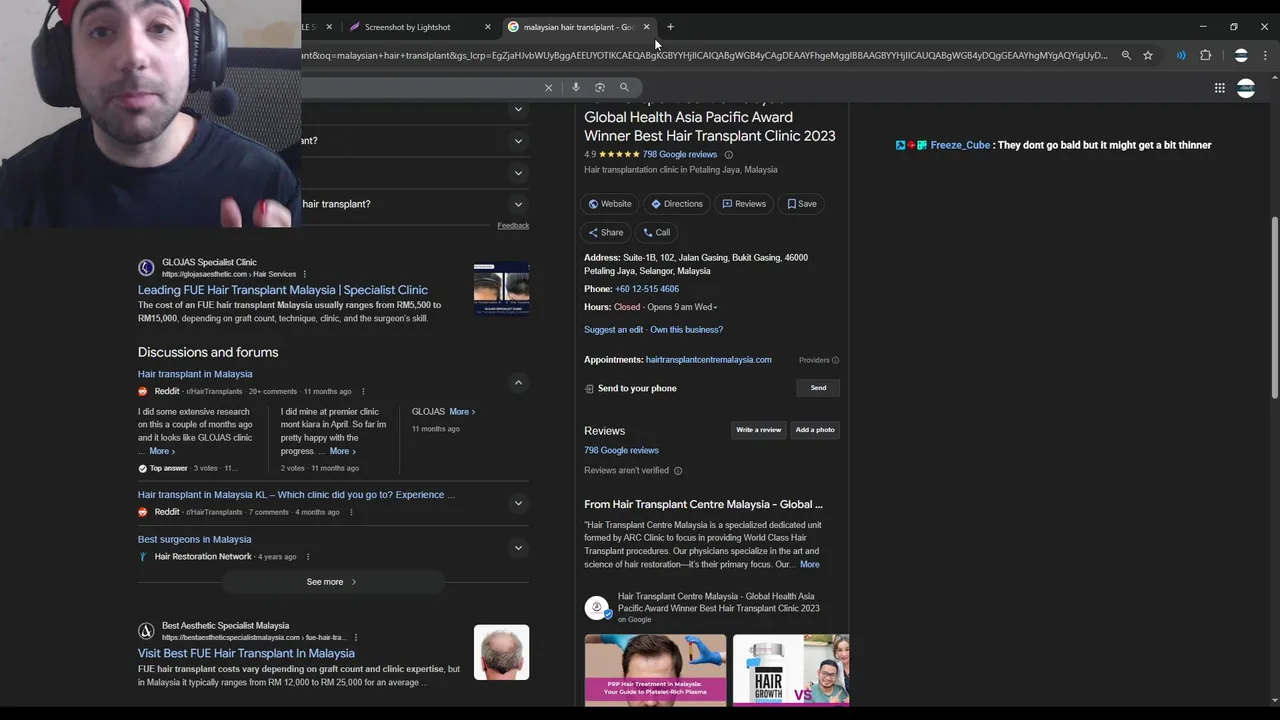Switch to malaysian hair transplant tab
The height and width of the screenshot is (720, 1280).
[580, 27]
